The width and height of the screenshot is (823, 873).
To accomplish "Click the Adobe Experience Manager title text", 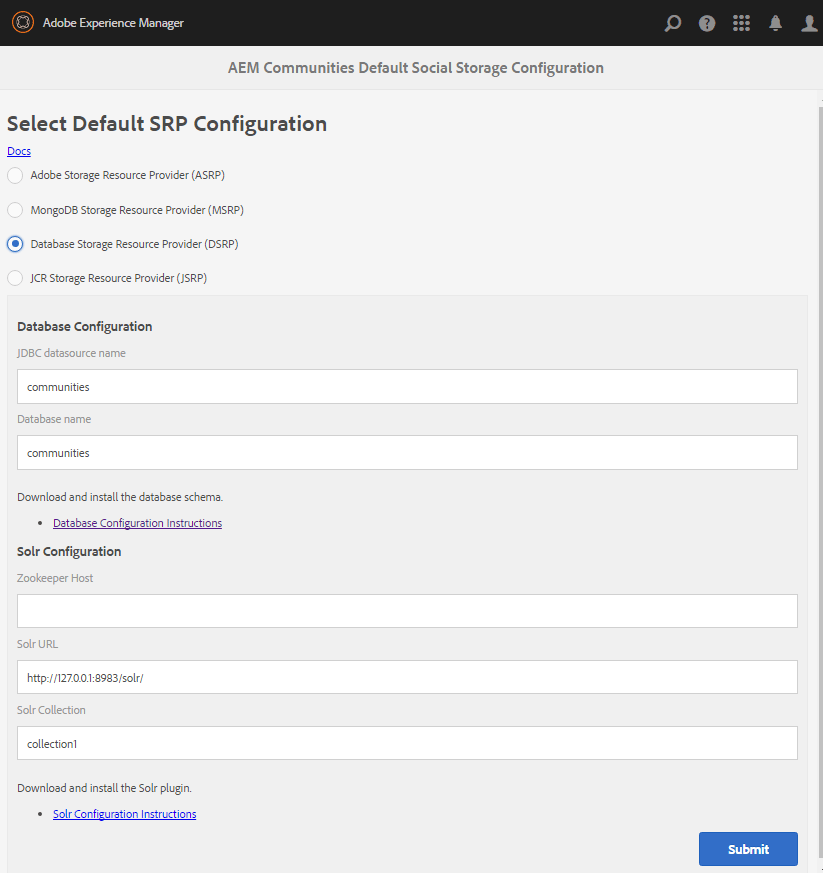I will [x=113, y=23].
